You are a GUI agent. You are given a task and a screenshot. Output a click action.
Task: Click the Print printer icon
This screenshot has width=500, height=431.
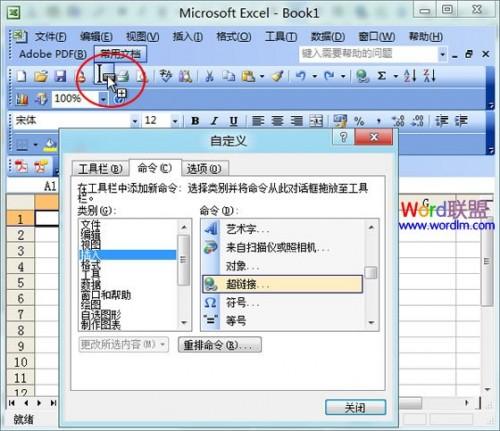point(124,76)
